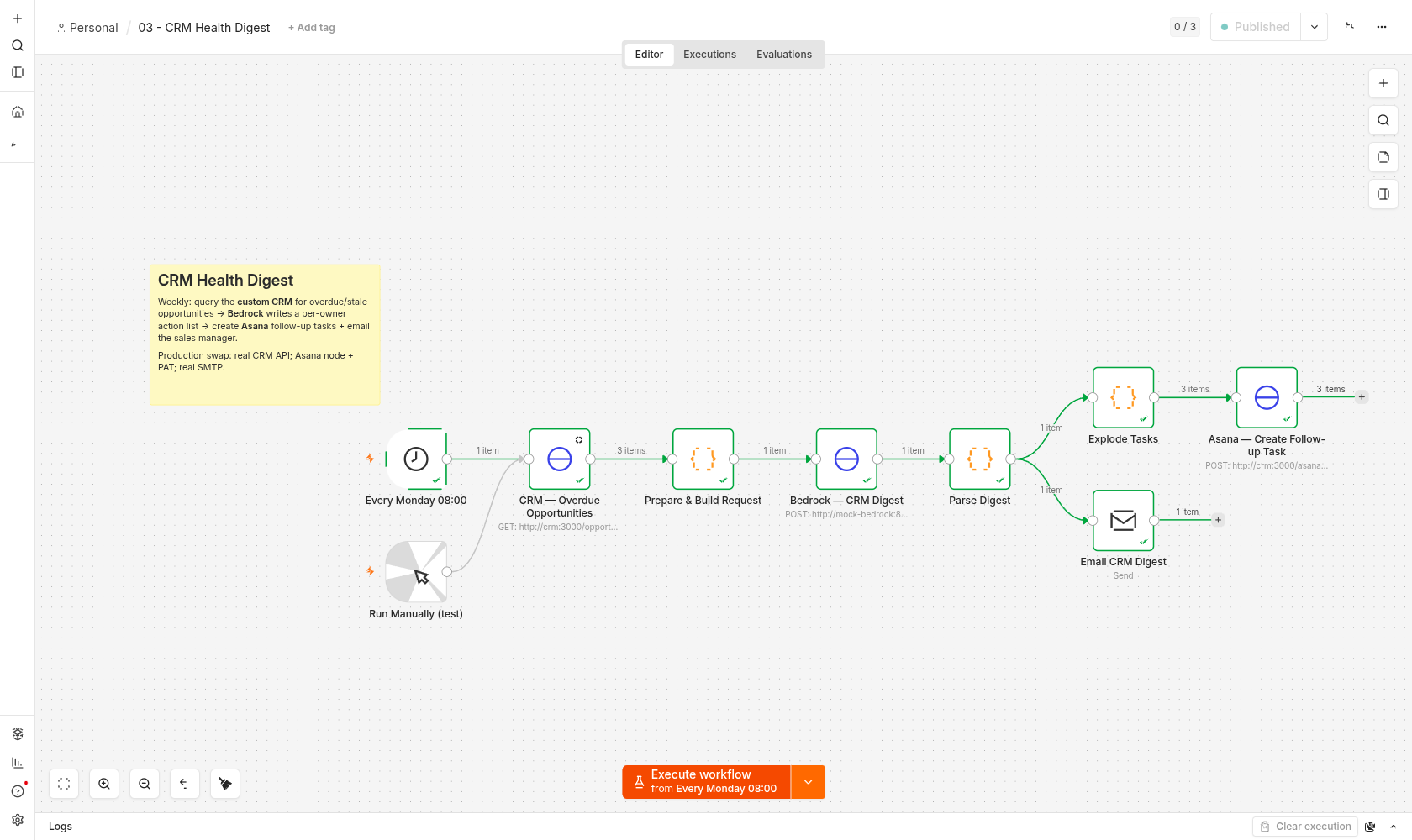Open the settings gear in sidebar

pyautogui.click(x=18, y=820)
